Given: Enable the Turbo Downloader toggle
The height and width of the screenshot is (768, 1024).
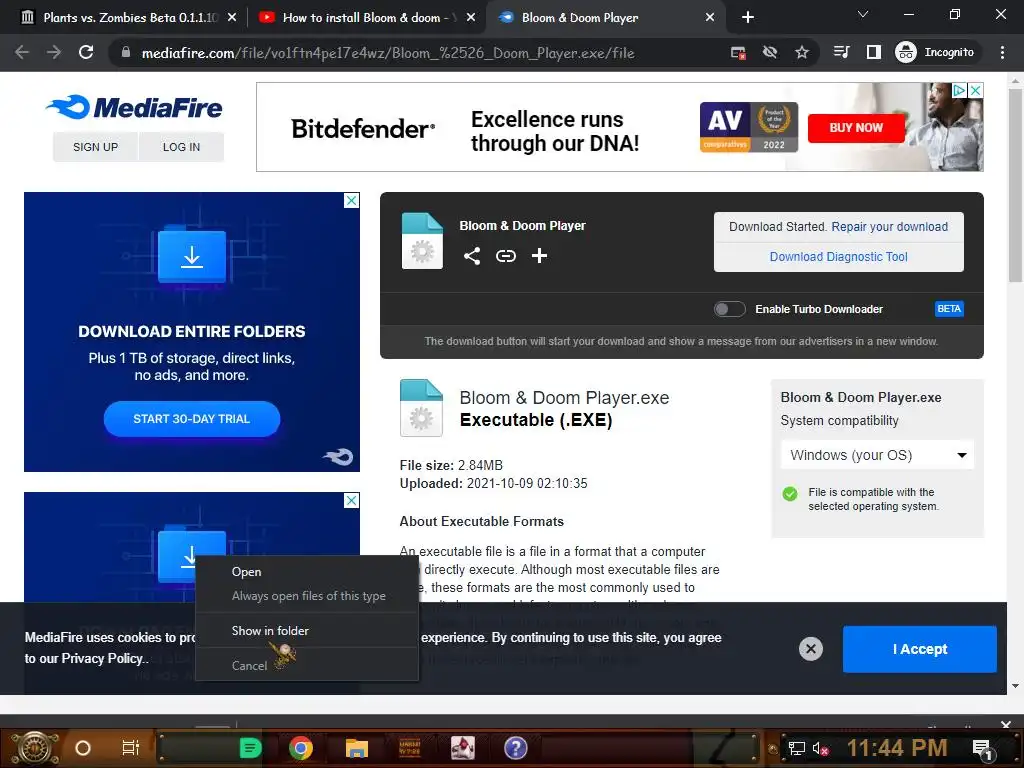Looking at the screenshot, I should click(x=729, y=309).
